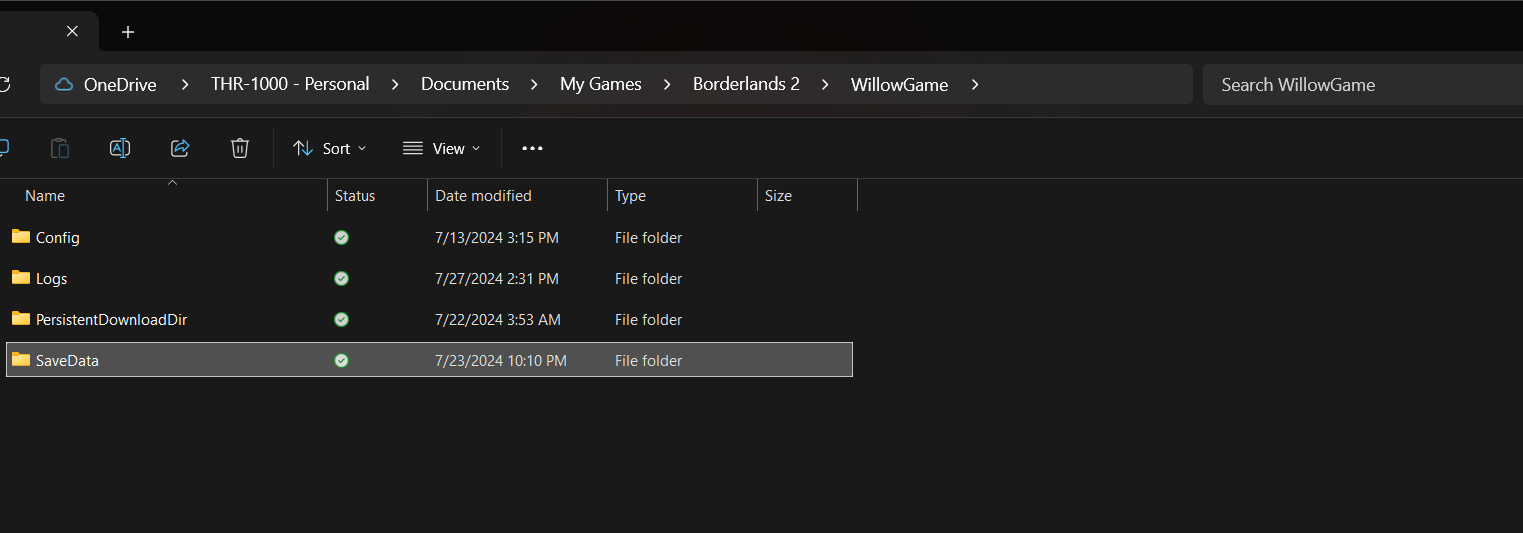Viewport: 1523px width, 533px height.
Task: Click sync status checkmark for Logs
Action: coord(342,279)
